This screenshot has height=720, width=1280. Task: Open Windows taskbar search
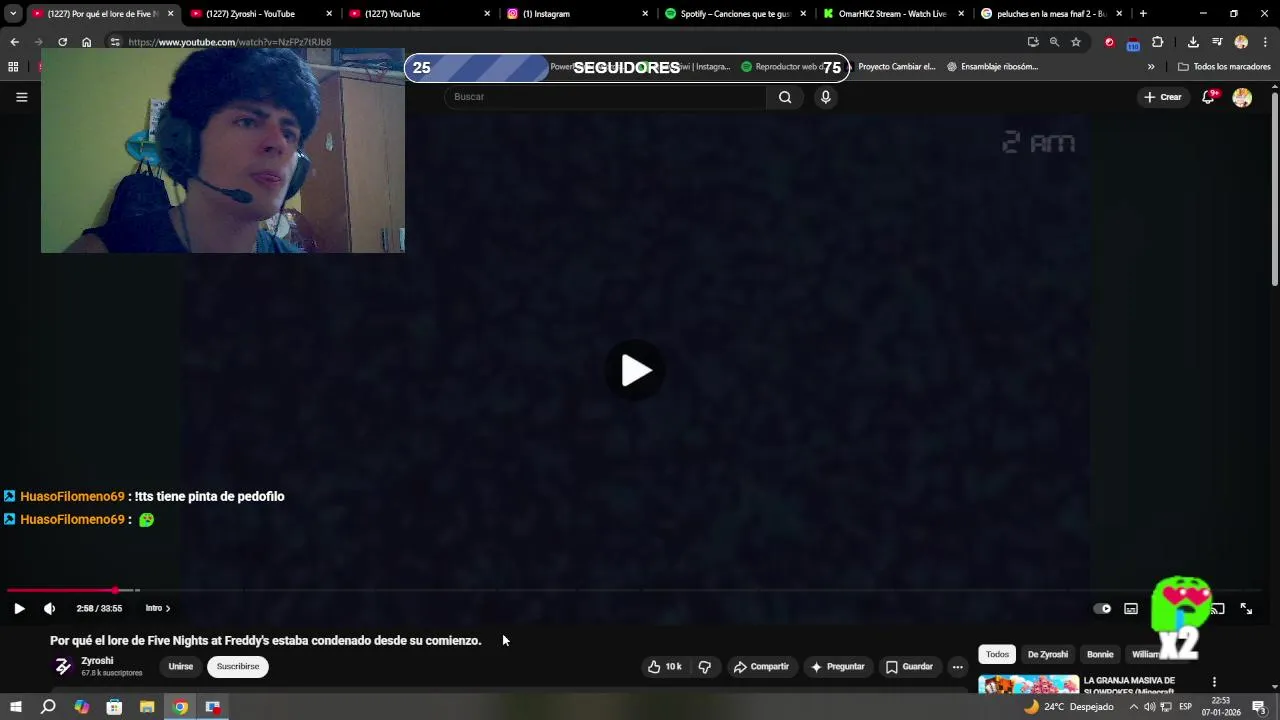pyautogui.click(x=48, y=707)
